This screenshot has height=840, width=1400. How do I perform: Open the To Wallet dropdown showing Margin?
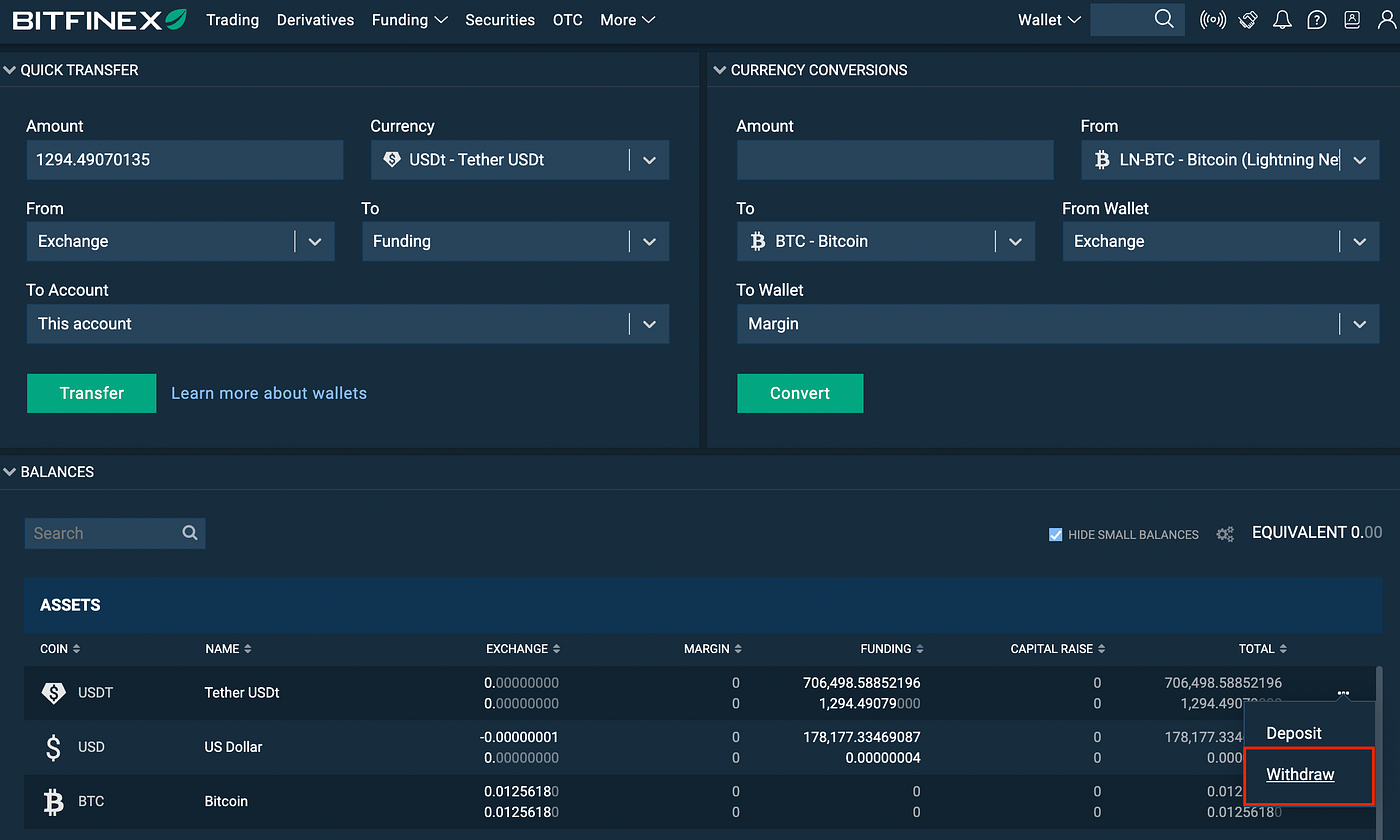click(x=1058, y=324)
